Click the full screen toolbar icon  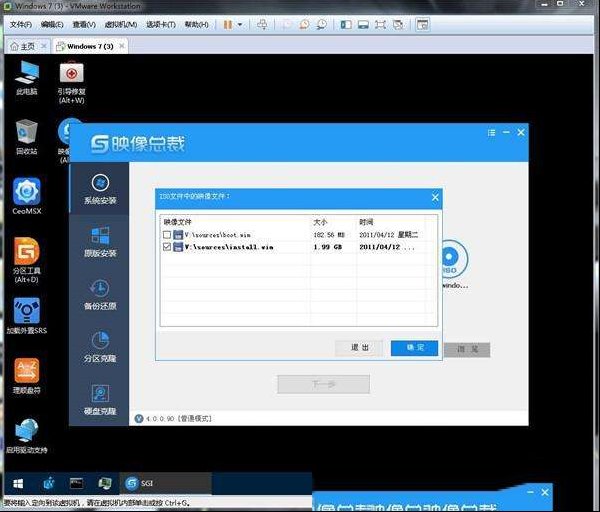coord(380,25)
